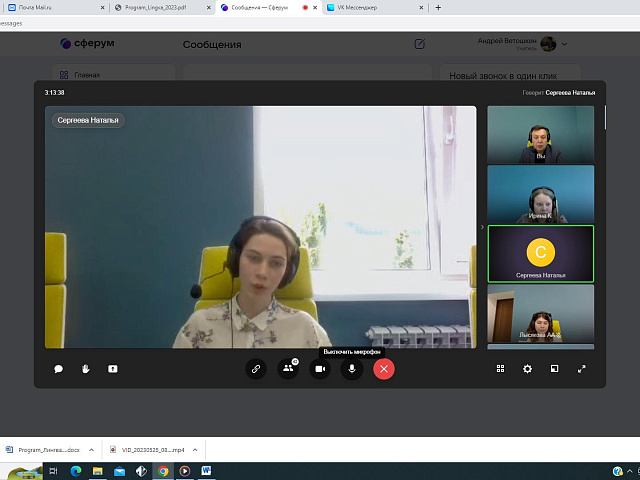
Task: Open the call chat panel
Action: click(59, 369)
